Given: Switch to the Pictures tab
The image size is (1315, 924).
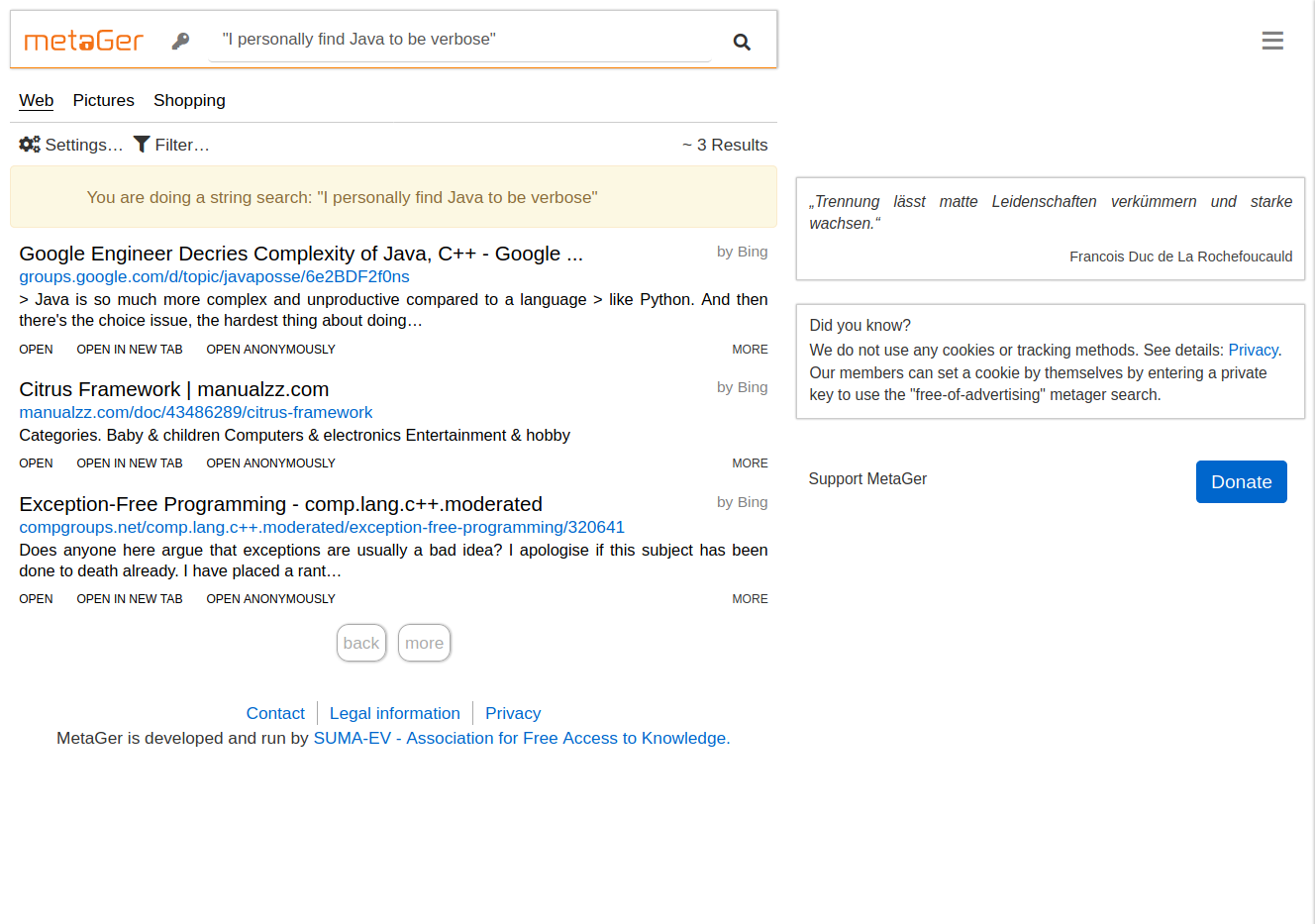Looking at the screenshot, I should pyautogui.click(x=104, y=100).
